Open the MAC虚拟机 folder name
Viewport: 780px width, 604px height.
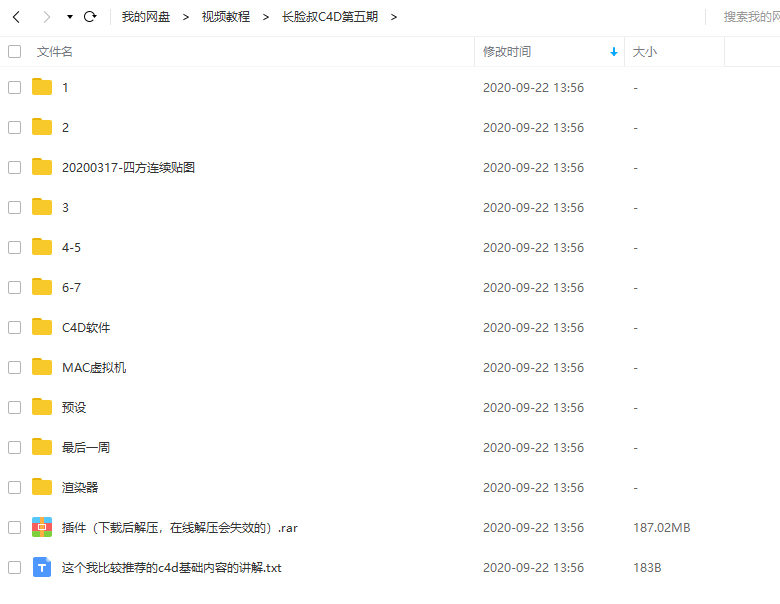coord(94,368)
